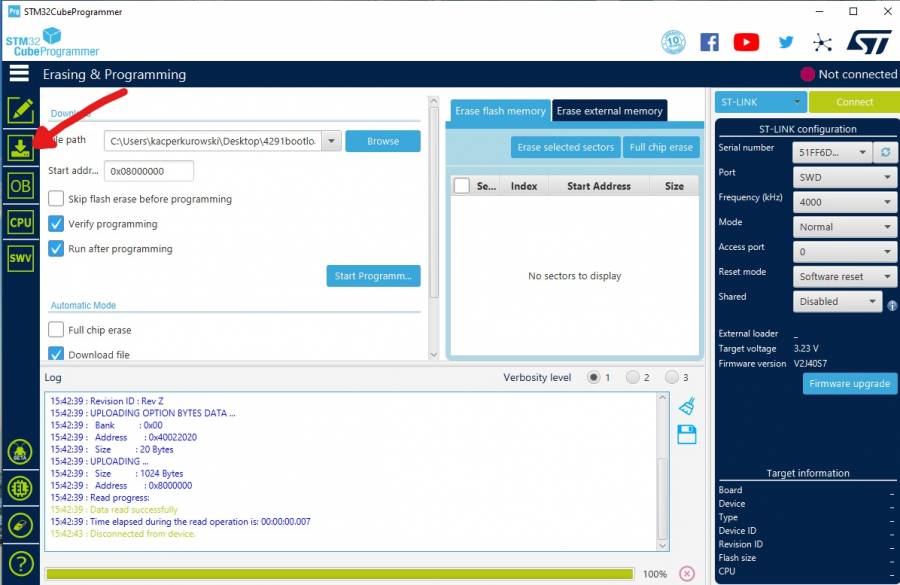Sort by Size column header
900x585 pixels.
coord(674,186)
